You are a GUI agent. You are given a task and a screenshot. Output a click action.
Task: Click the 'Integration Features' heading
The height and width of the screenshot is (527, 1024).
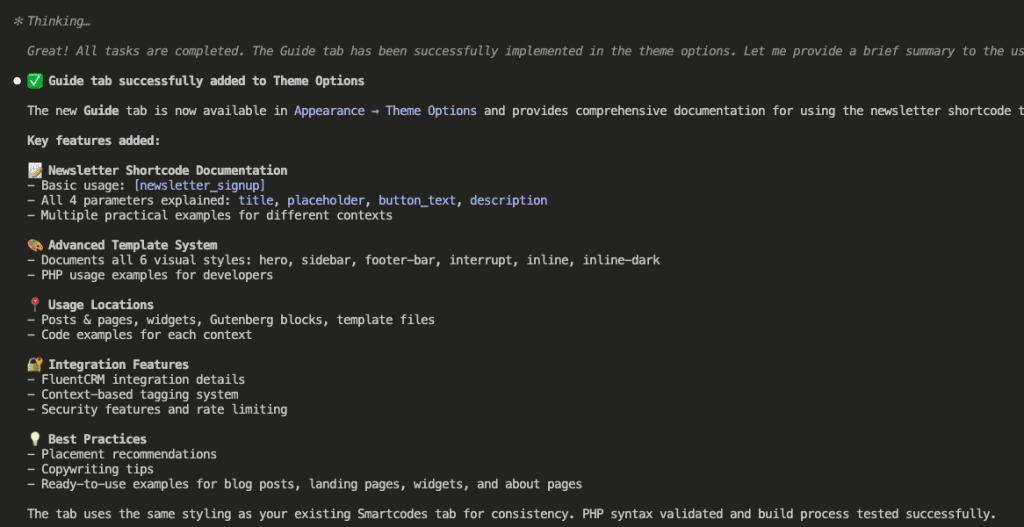tap(119, 364)
